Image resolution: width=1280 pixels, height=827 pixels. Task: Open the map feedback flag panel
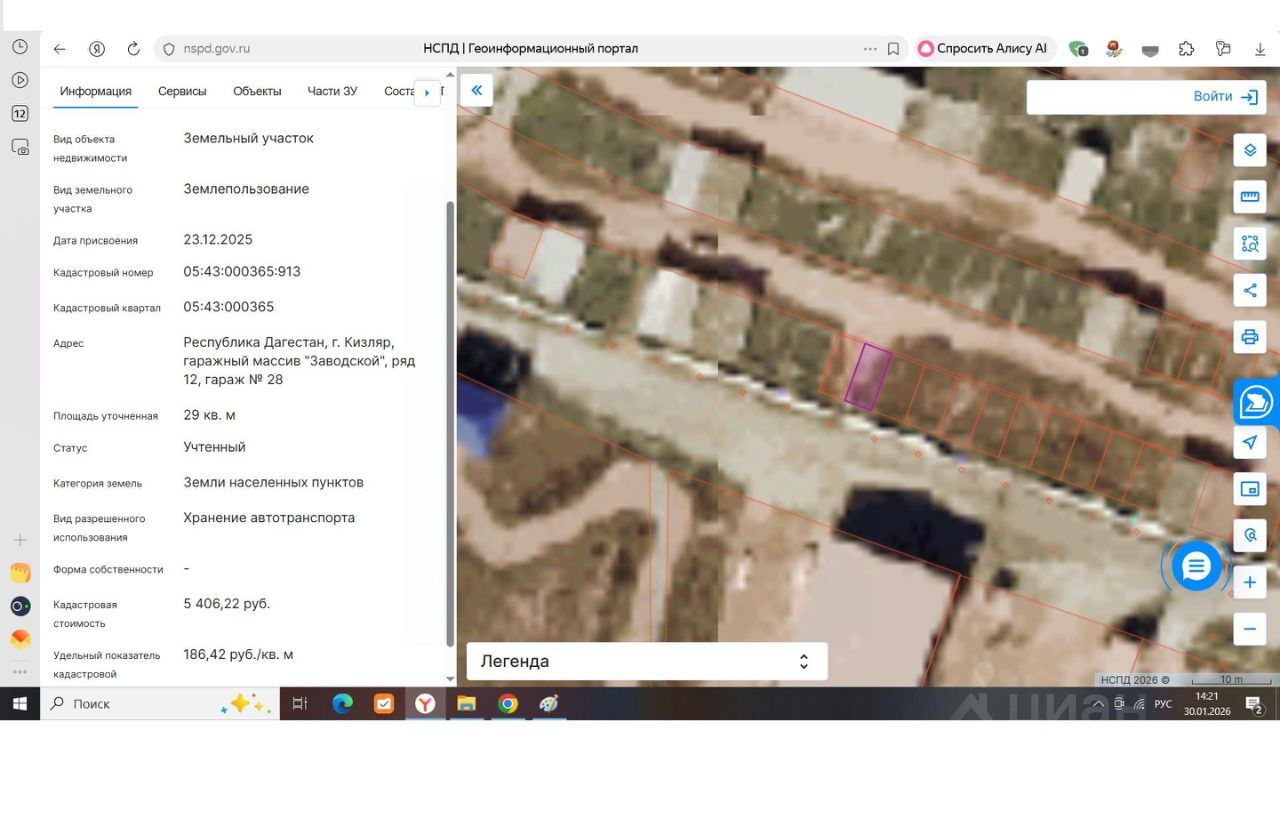[1256, 403]
